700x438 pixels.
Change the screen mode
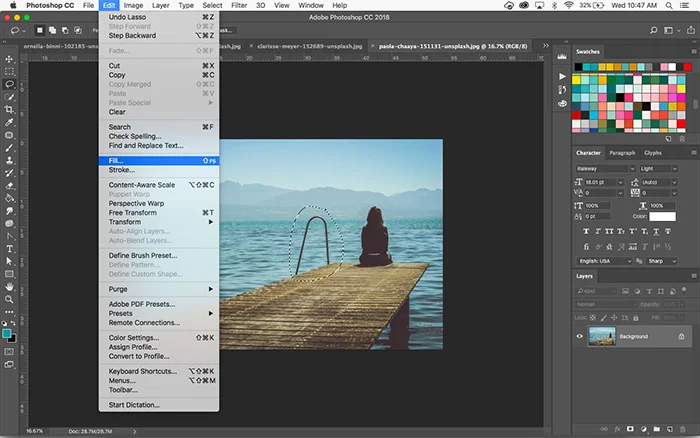coord(9,364)
